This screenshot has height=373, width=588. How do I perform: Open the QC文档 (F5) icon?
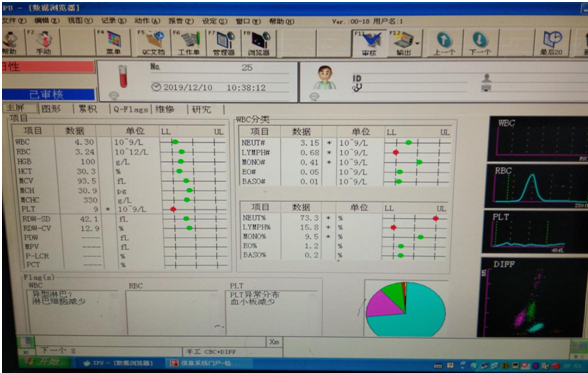coord(153,42)
